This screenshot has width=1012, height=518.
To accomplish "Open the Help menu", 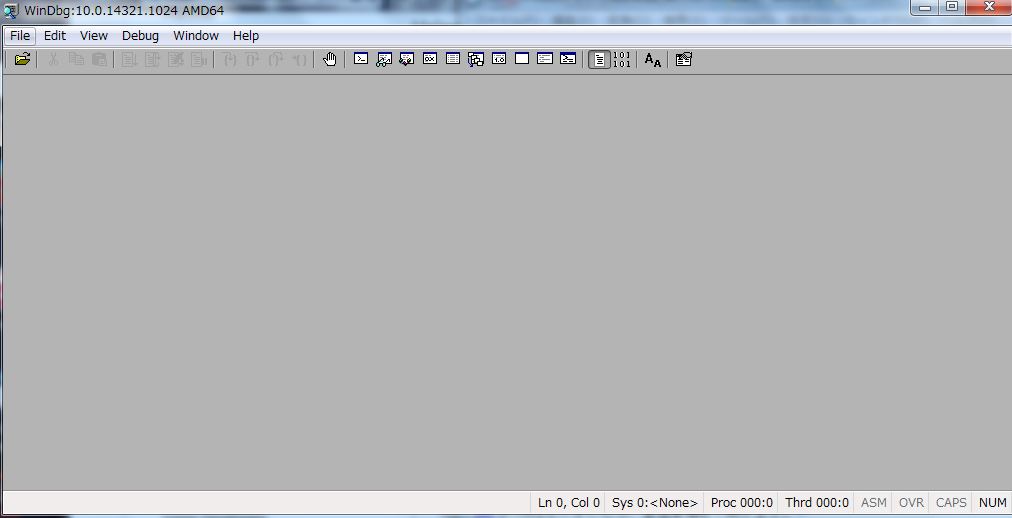I will (x=246, y=35).
